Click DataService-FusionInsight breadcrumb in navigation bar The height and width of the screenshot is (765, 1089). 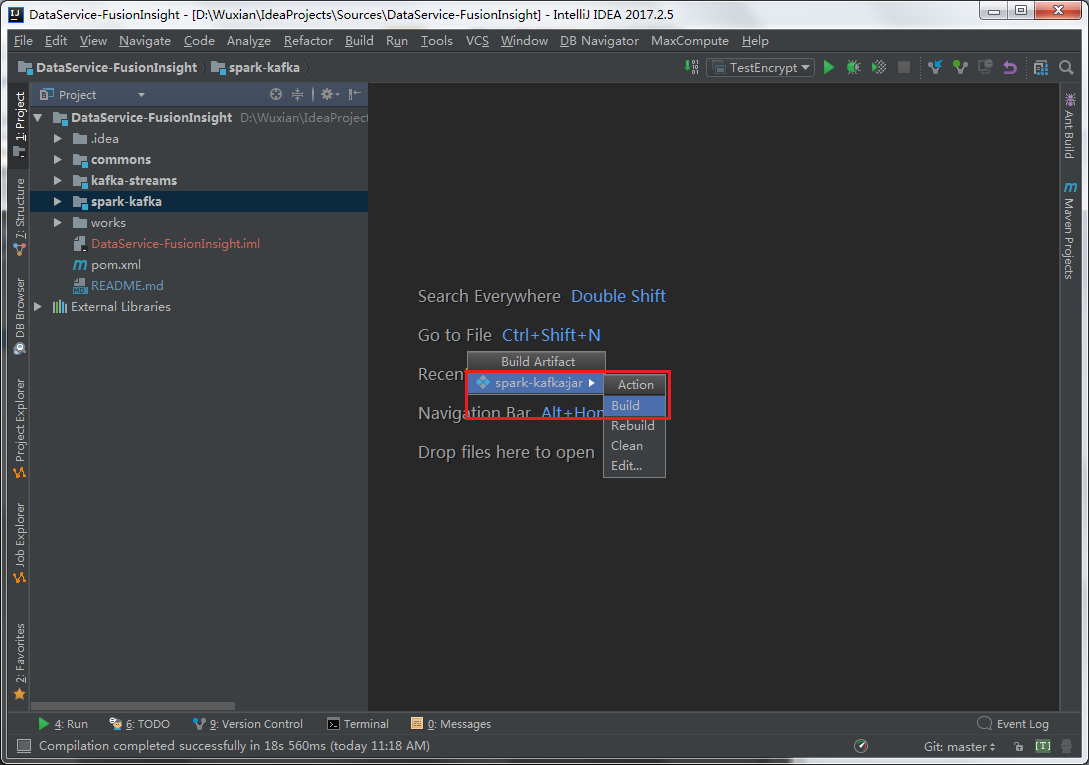[x=108, y=67]
